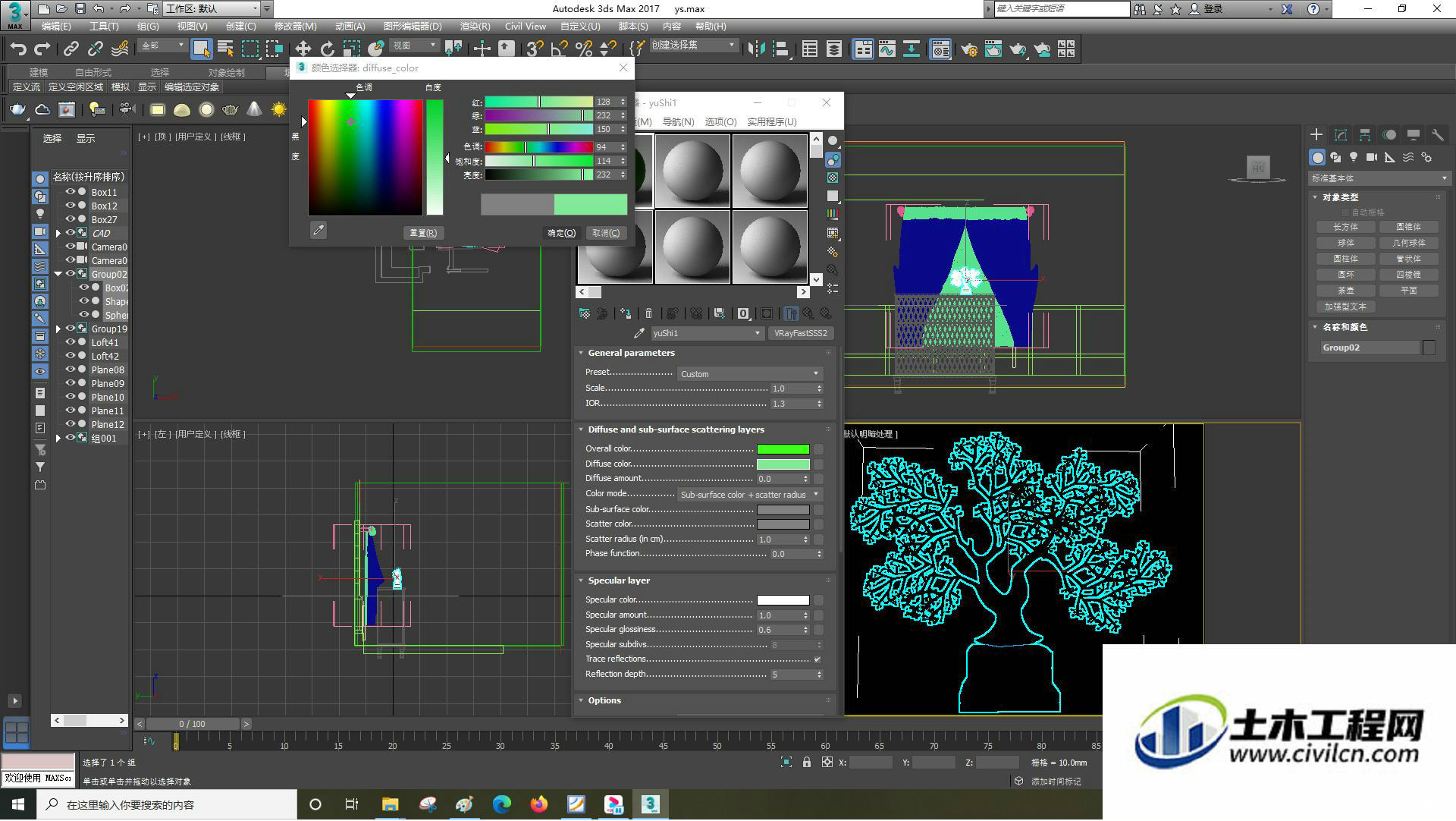The height and width of the screenshot is (821, 1456).
Task: Open the Render Setup icon
Action: coord(969,49)
